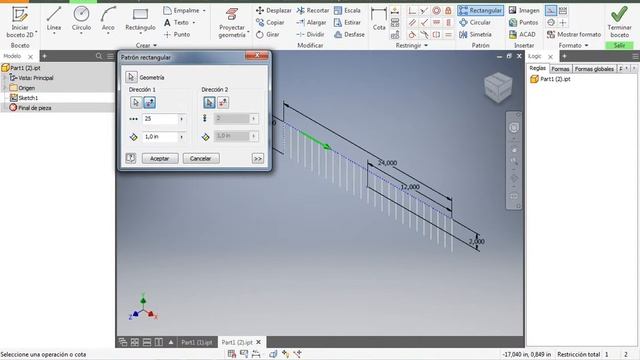The width and height of the screenshot is (640, 360).
Task: Select Sketch1 in model browser
Action: click(24, 98)
